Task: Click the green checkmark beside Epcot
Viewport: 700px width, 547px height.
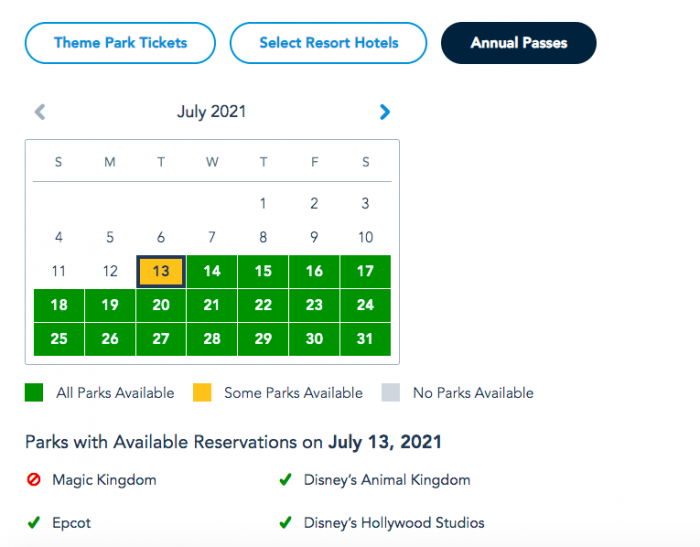Action: click(33, 523)
